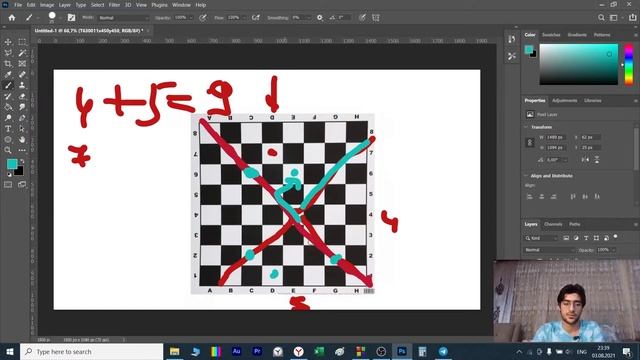This screenshot has height=360, width=640.
Task: Click the Flip Horizontal button in Properties
Action: point(585,160)
